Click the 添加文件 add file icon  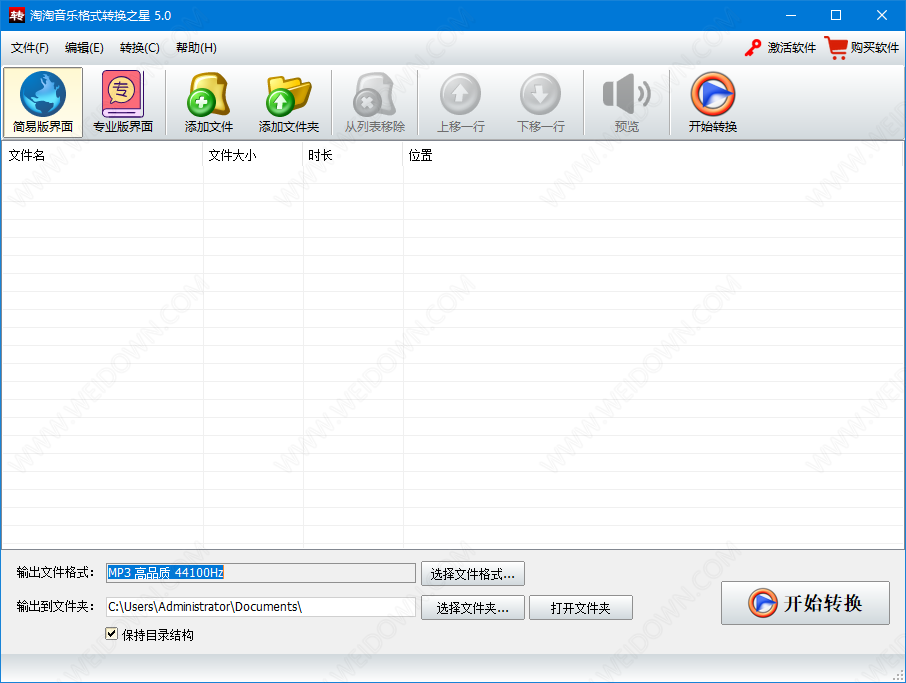click(209, 102)
